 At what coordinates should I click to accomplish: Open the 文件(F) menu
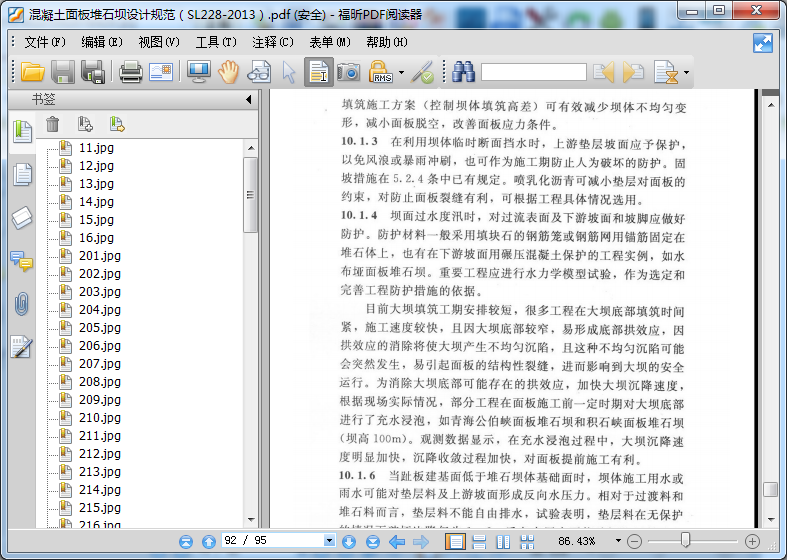click(x=45, y=42)
